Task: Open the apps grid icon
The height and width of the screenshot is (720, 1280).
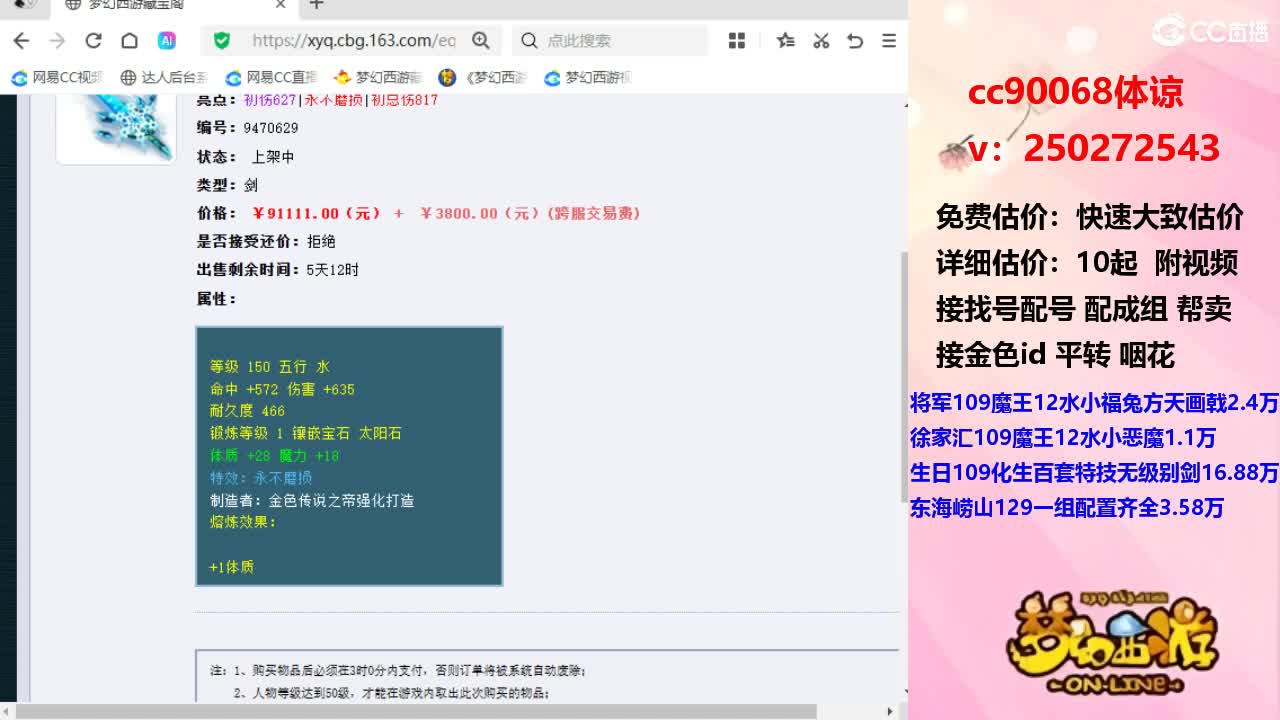Action: pyautogui.click(x=737, y=41)
